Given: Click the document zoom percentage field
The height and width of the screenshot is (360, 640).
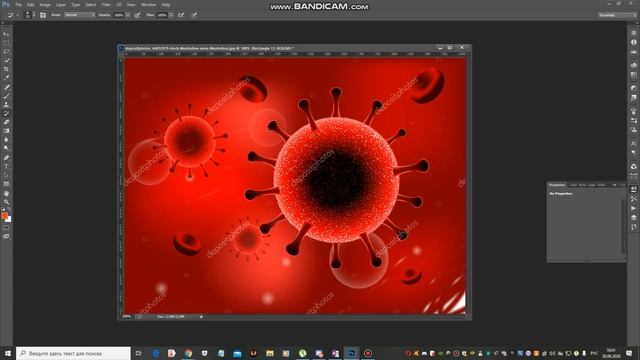Looking at the screenshot, I should (x=127, y=317).
